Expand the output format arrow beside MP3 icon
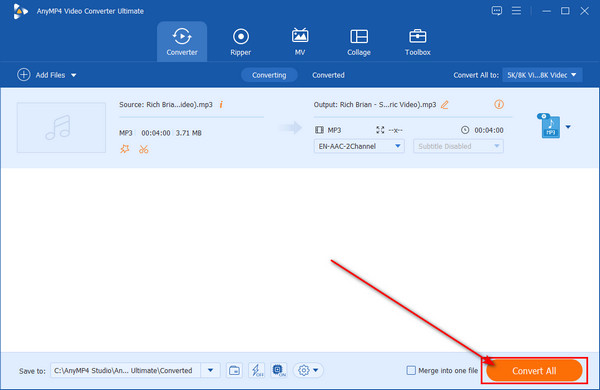The image size is (600, 390). [x=568, y=127]
